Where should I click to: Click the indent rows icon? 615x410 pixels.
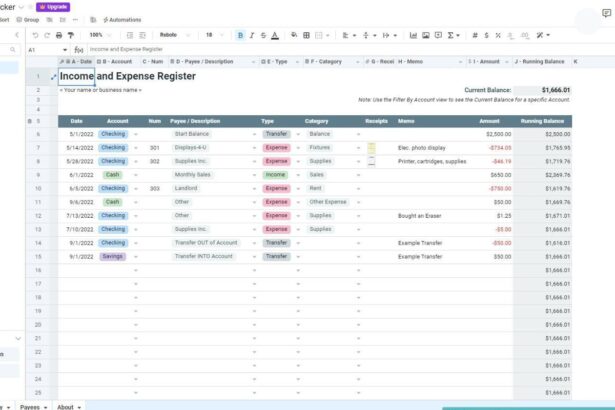point(142,35)
